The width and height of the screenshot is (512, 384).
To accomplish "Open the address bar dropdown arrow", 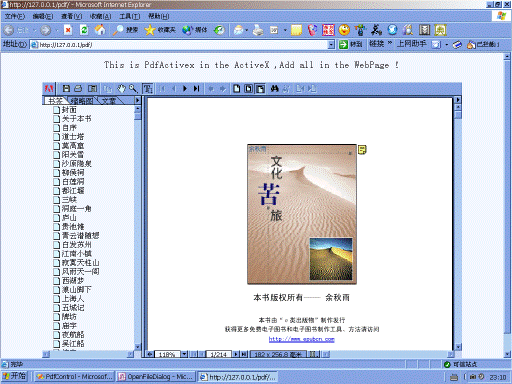I will [331, 44].
